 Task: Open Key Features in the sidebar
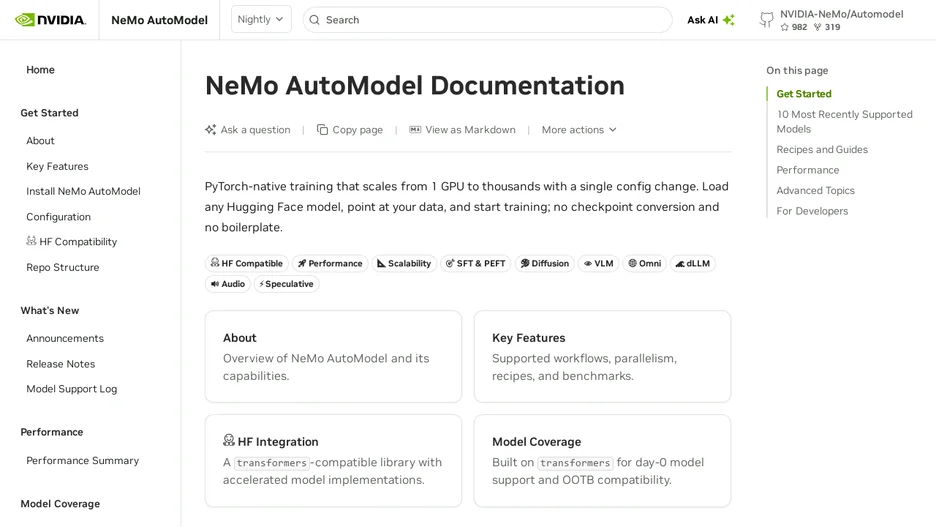[x=57, y=167]
